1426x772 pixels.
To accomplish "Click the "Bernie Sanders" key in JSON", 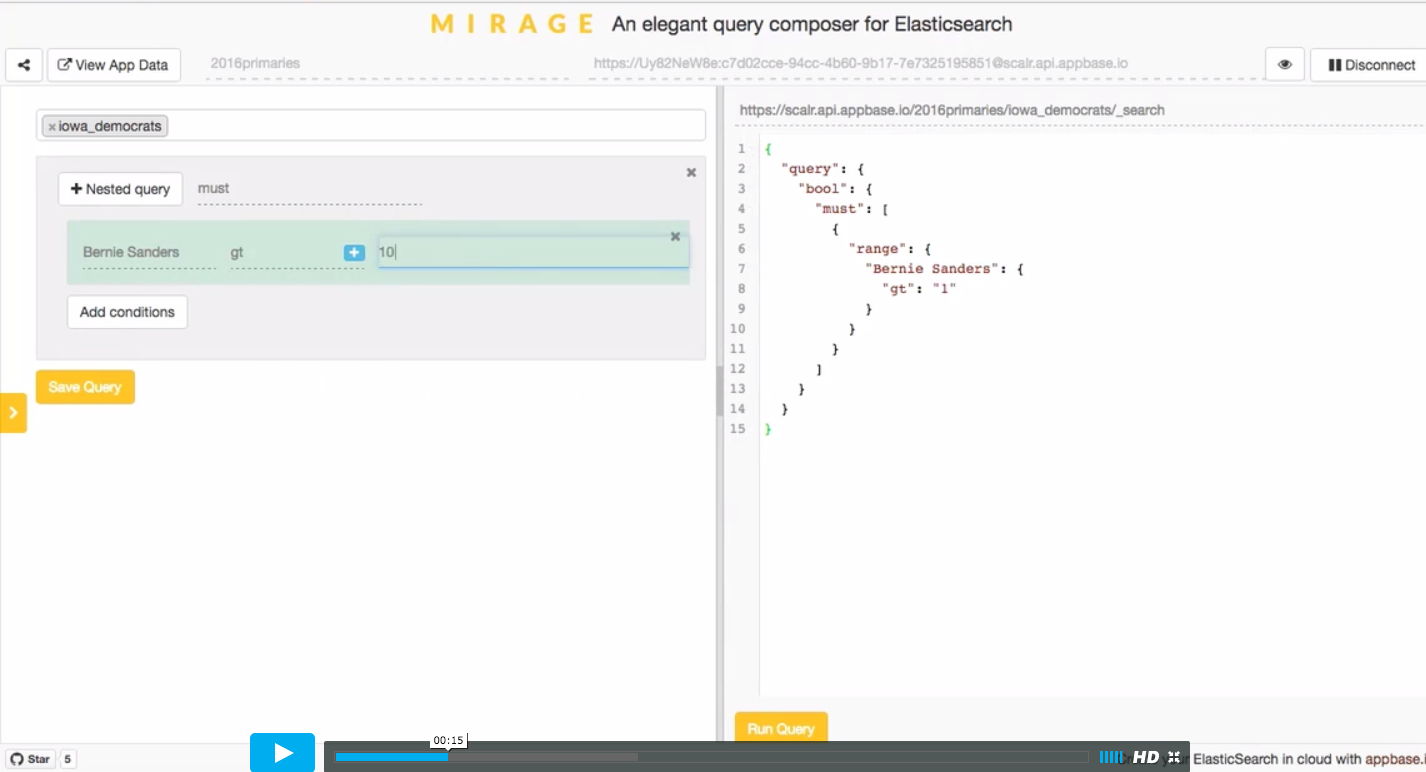I will pyautogui.click(x=931, y=269).
